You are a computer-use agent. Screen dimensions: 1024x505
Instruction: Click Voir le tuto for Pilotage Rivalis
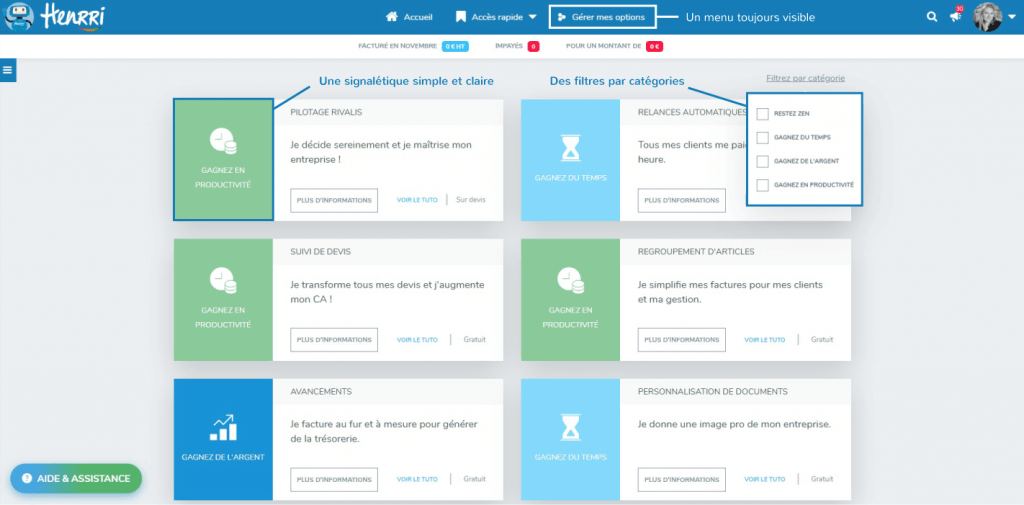click(417, 200)
